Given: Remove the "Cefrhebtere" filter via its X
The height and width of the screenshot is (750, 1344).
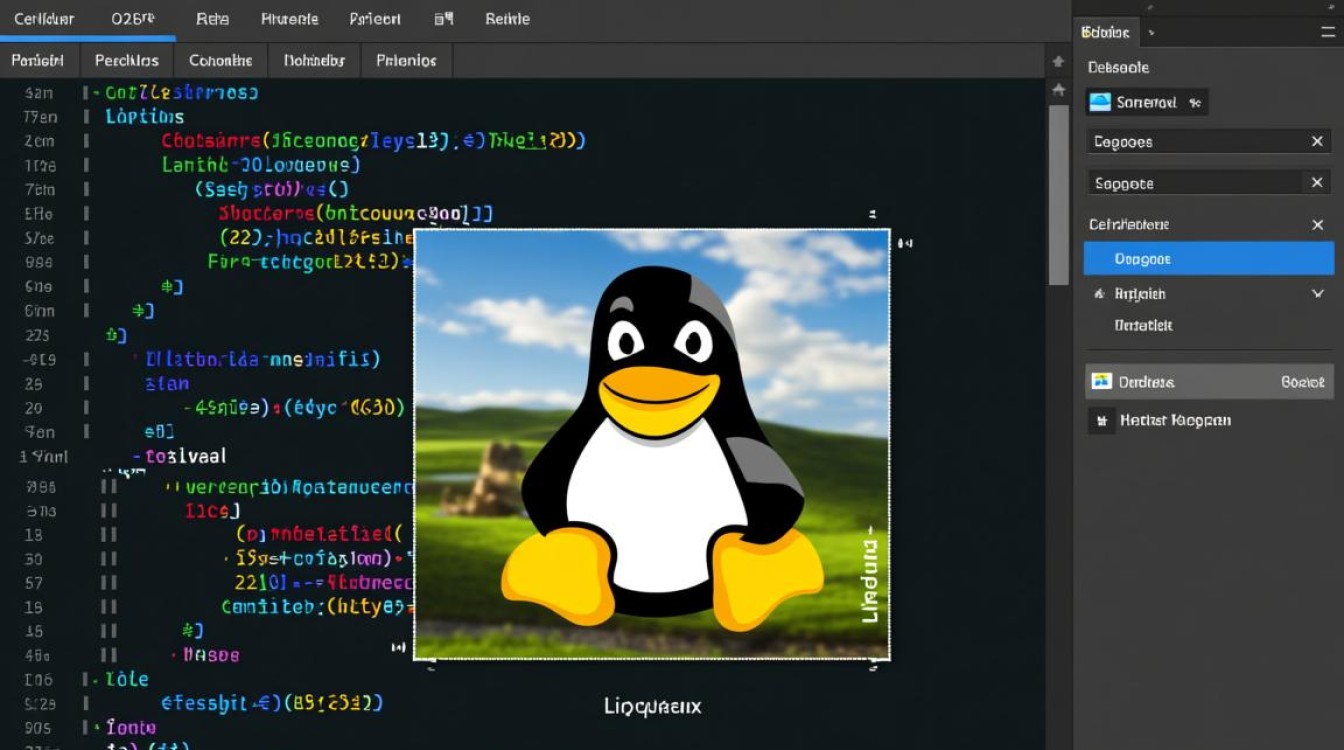Looking at the screenshot, I should pos(1317,224).
